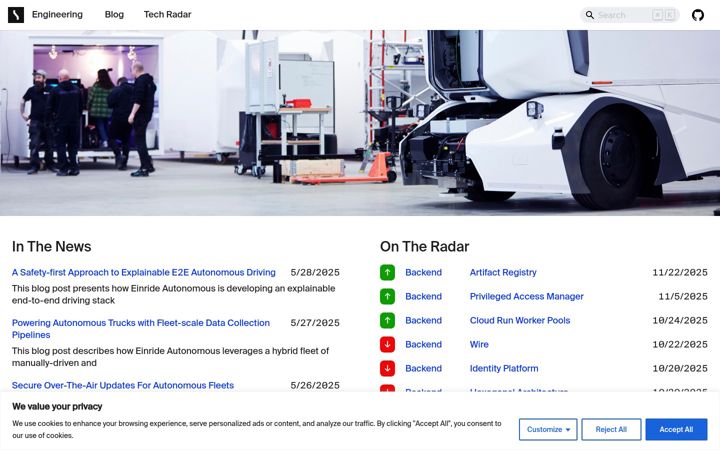The height and width of the screenshot is (450, 720).
Task: Click the 5/28/2025 article date
Action: pyautogui.click(x=315, y=272)
